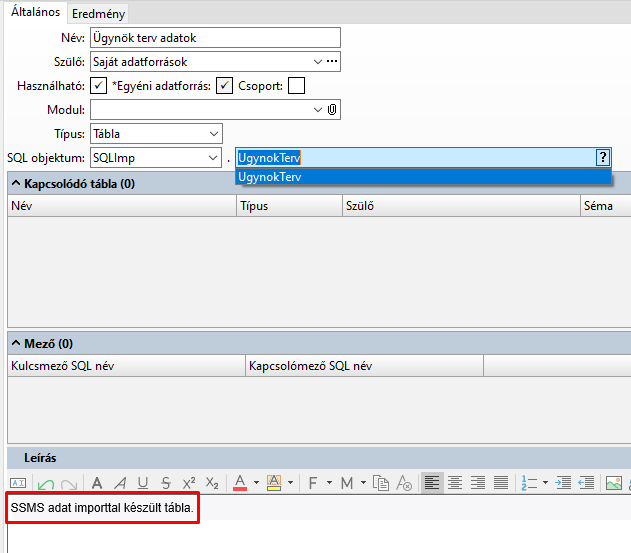The width and height of the screenshot is (631, 553).
Task: Check the Csoport checkbox
Action: point(297,86)
